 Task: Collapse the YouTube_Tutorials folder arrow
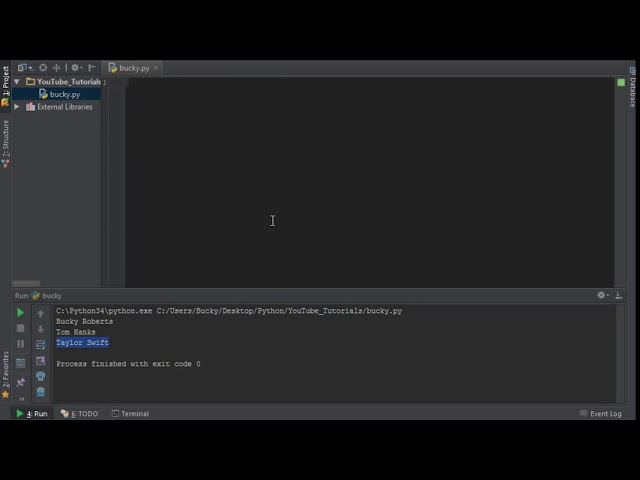(17, 82)
